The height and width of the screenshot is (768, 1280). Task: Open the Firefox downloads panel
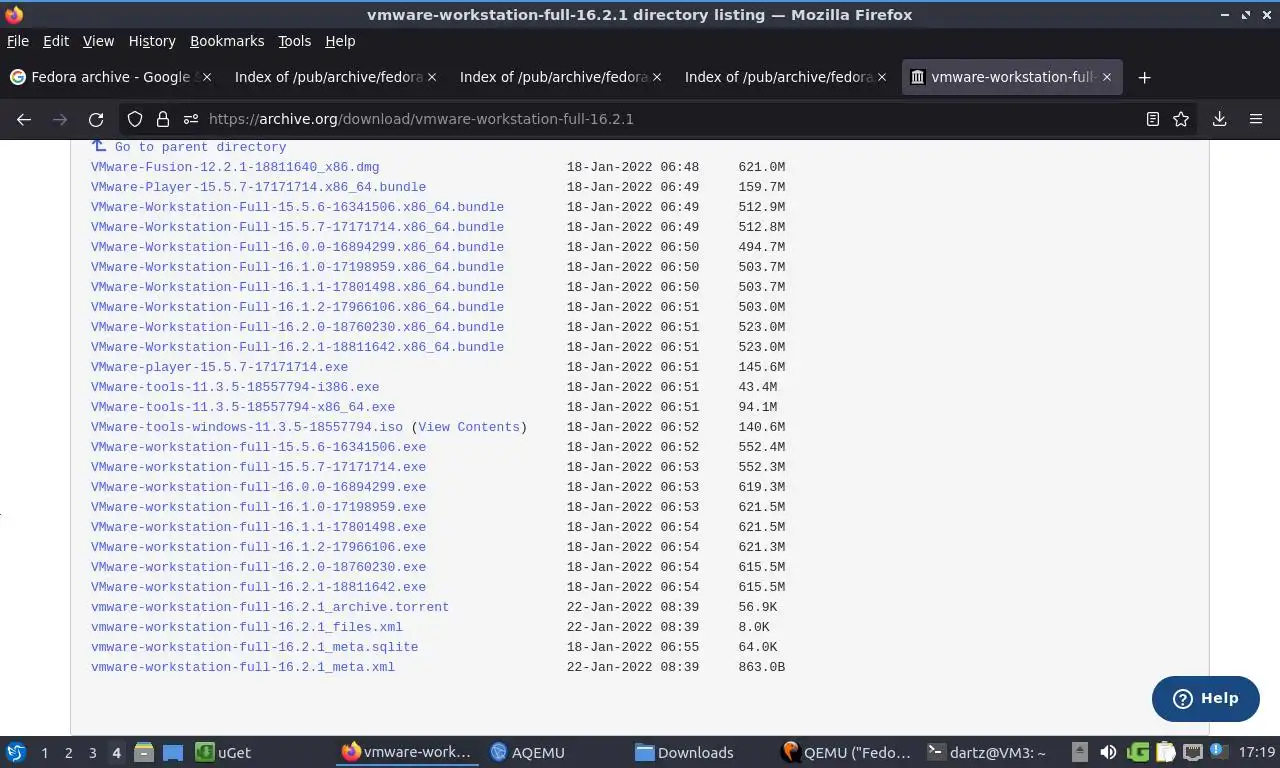point(1219,119)
